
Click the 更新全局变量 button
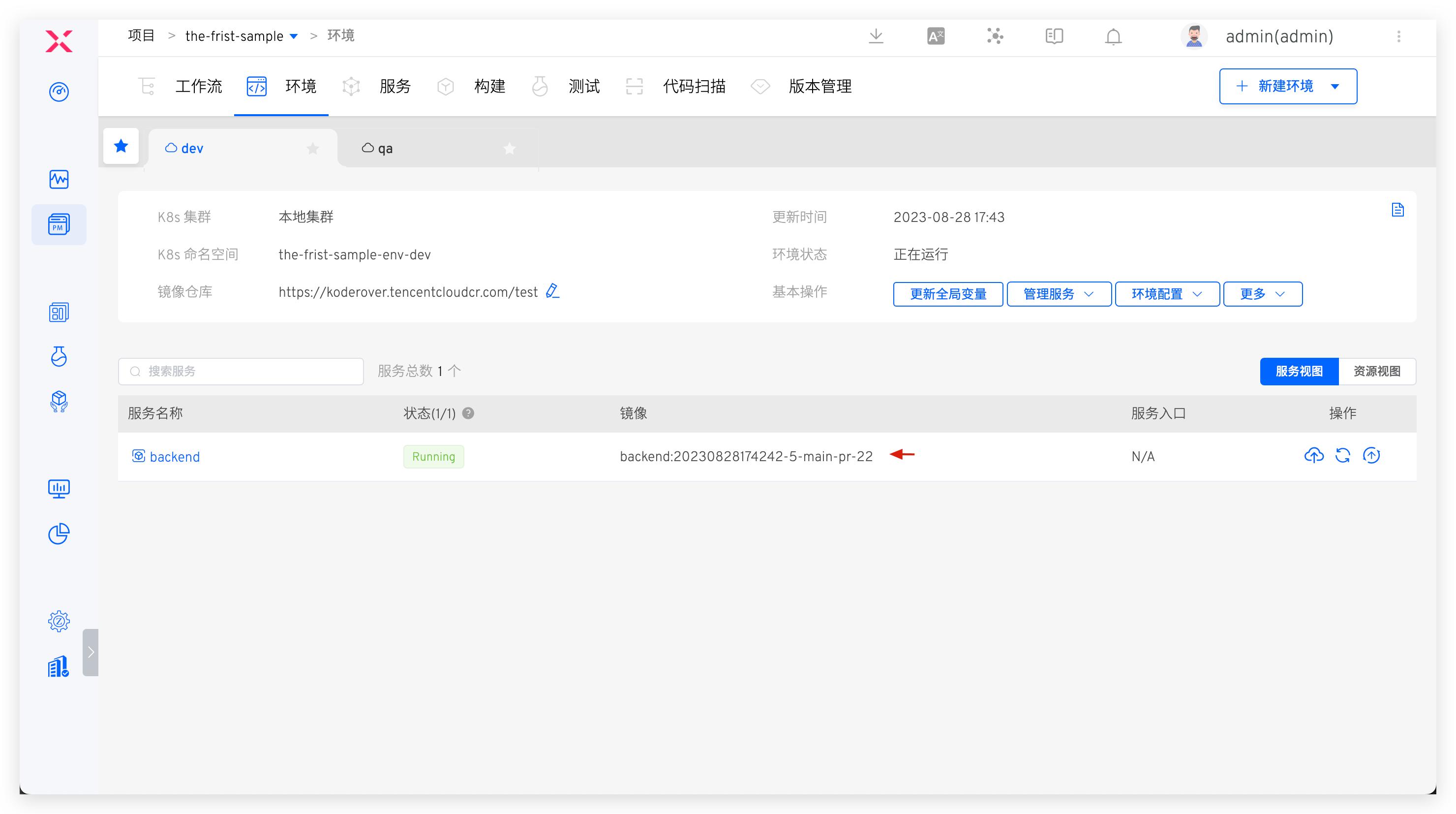947,294
